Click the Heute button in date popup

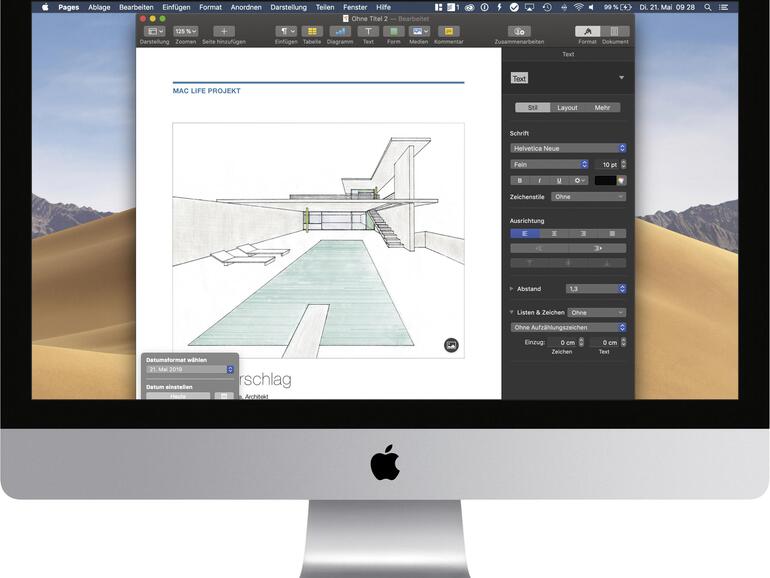[x=178, y=396]
